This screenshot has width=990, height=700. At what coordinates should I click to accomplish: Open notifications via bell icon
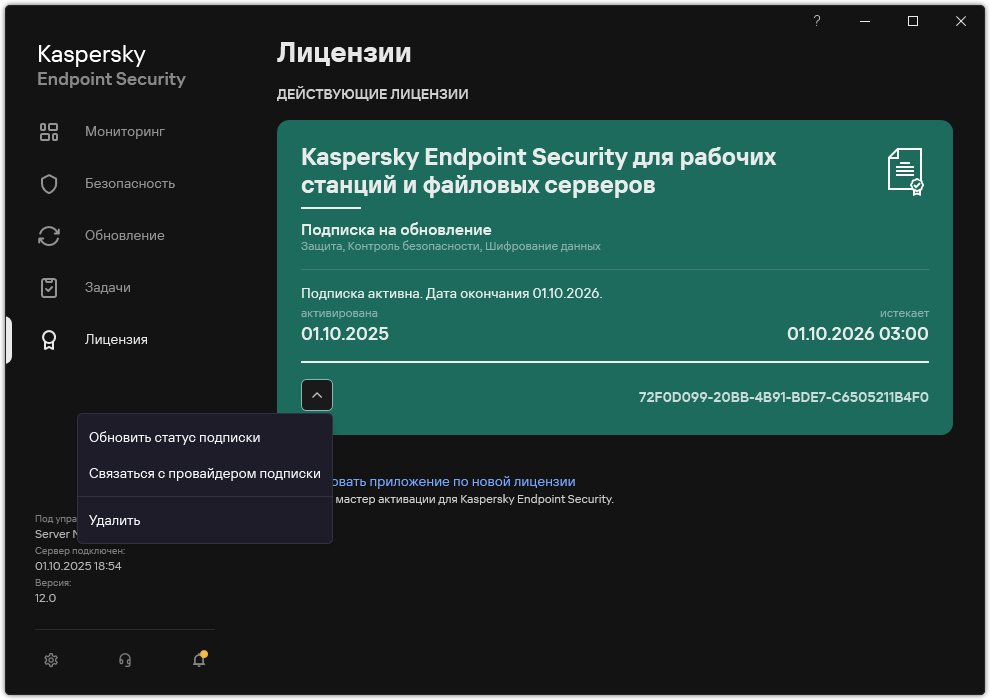coord(198,661)
